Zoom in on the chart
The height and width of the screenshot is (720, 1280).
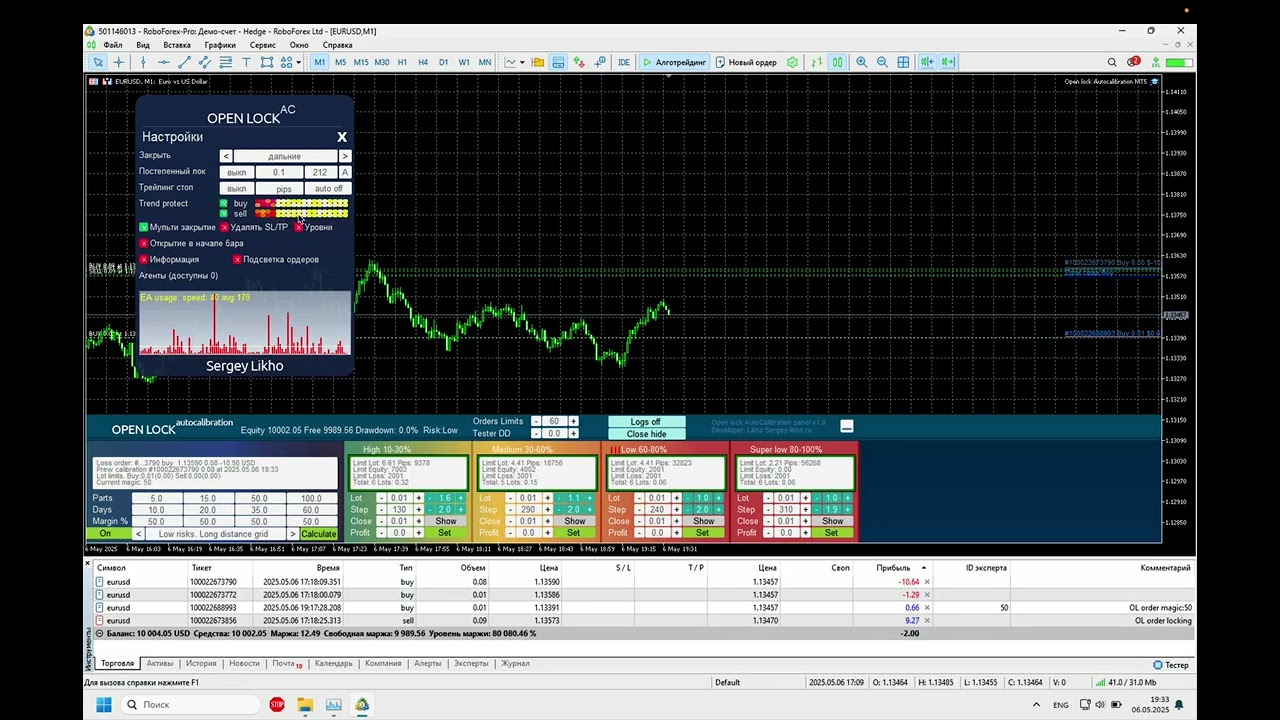click(862, 62)
